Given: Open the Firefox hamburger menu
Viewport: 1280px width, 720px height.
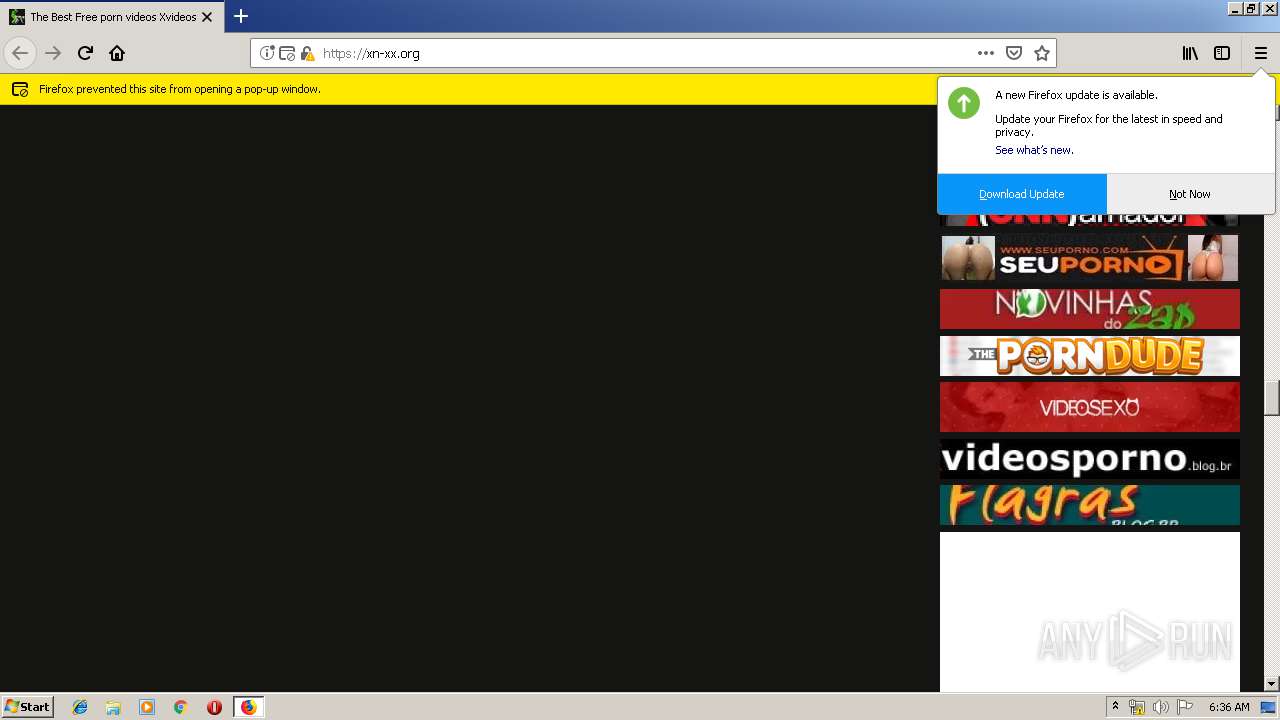Looking at the screenshot, I should [1260, 53].
